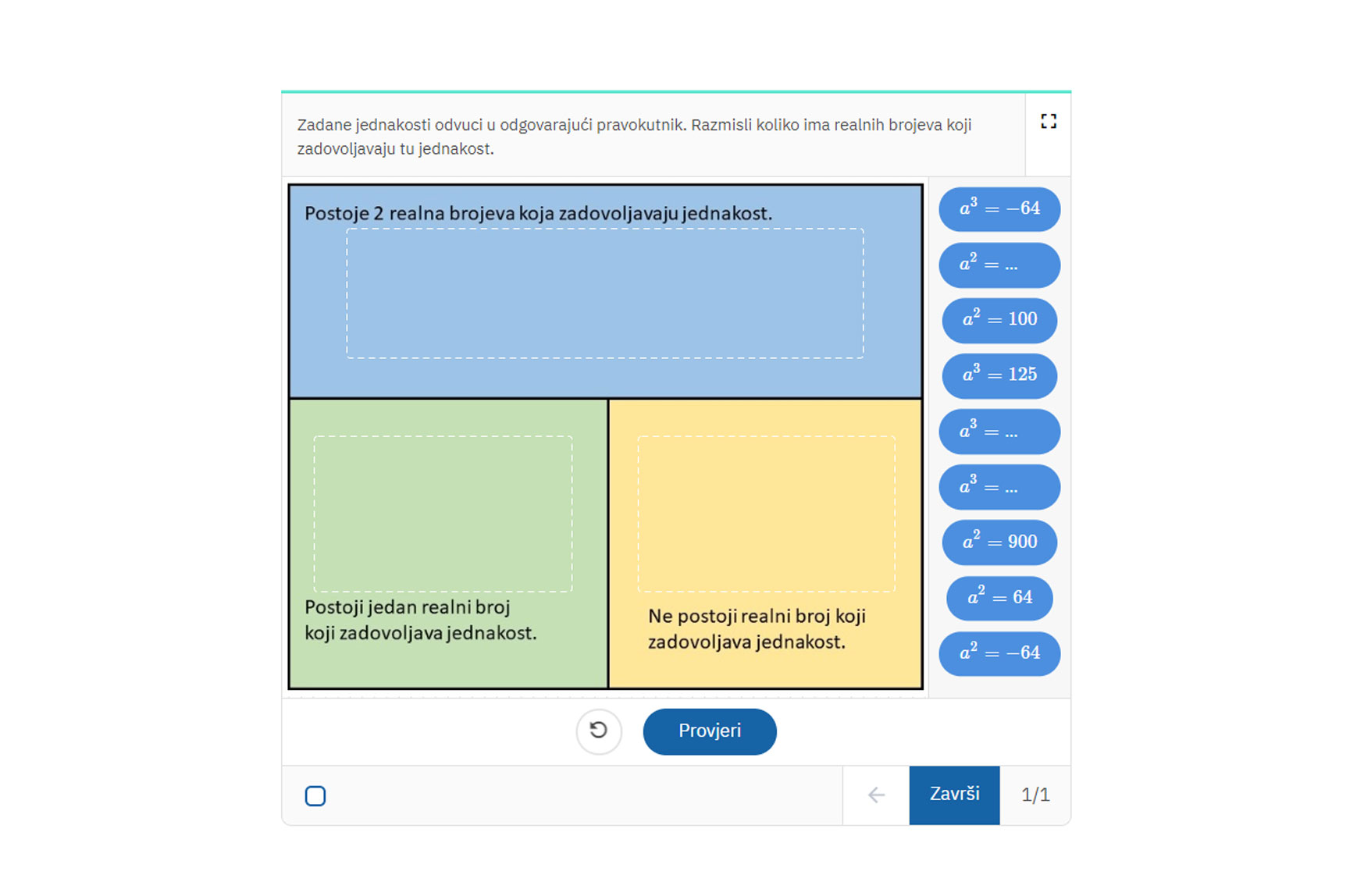Select the second truncated a³ = ... chip
The image size is (1364, 896).
coord(999,487)
